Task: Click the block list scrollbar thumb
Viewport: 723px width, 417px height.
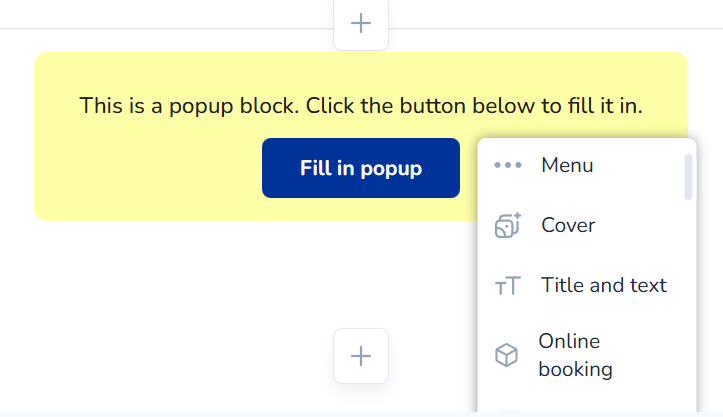Action: (x=688, y=177)
